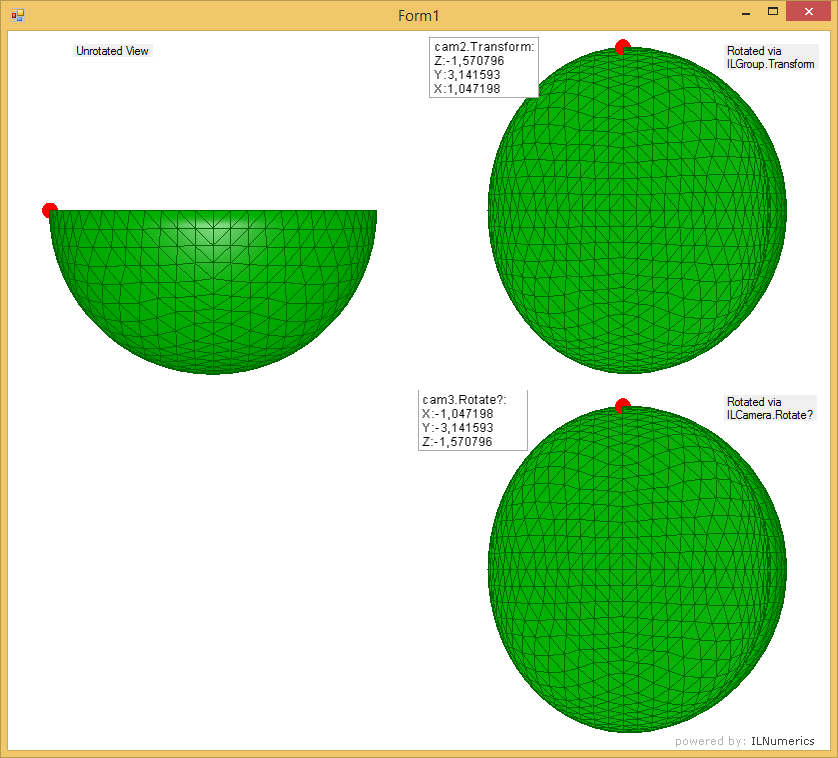Screen dimensions: 838x758
Task: Click the red marker dot on the unrotated hemisphere
Action: pyautogui.click(x=49, y=210)
